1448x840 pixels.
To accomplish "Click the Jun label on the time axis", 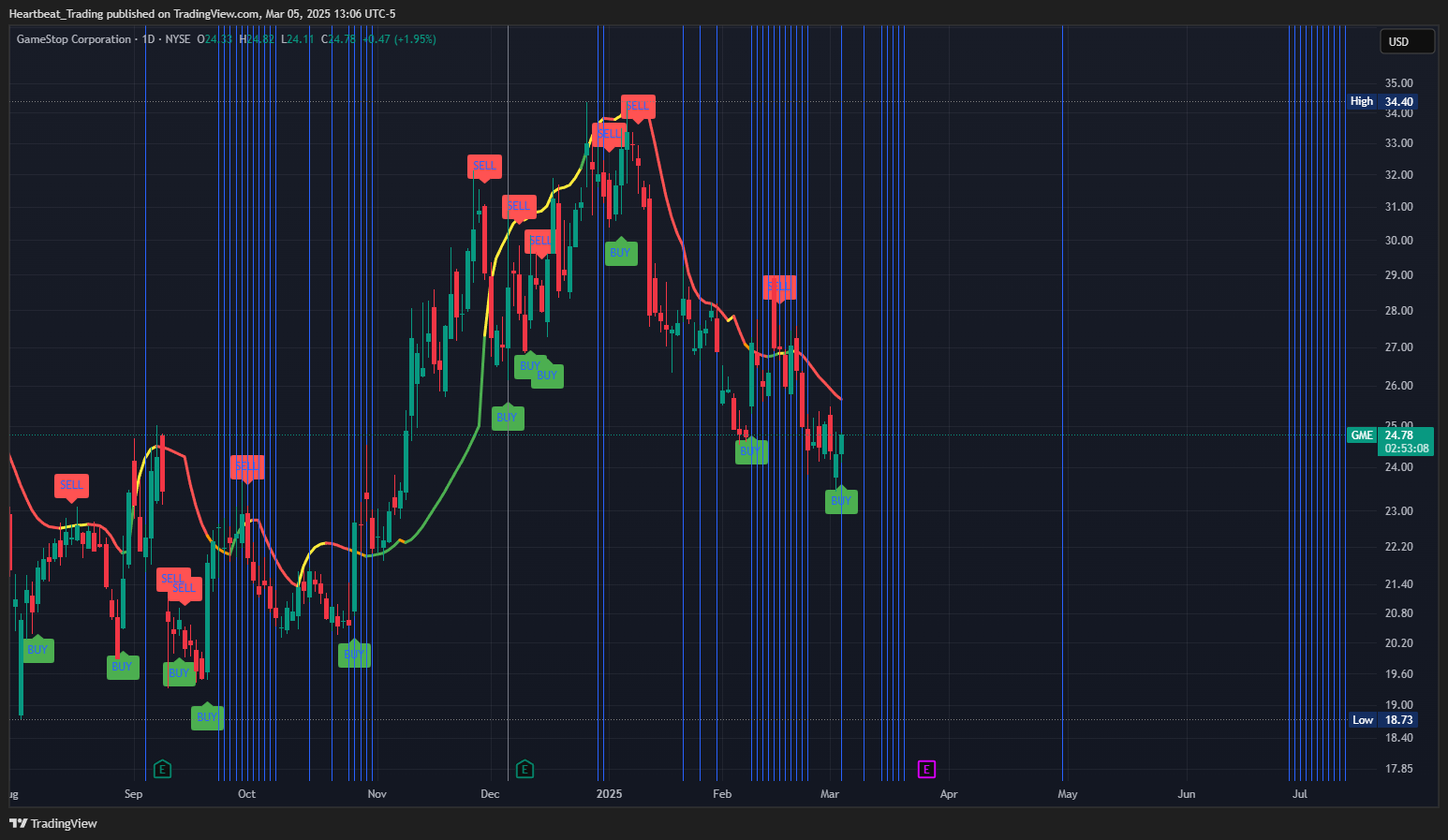I will [x=1187, y=794].
